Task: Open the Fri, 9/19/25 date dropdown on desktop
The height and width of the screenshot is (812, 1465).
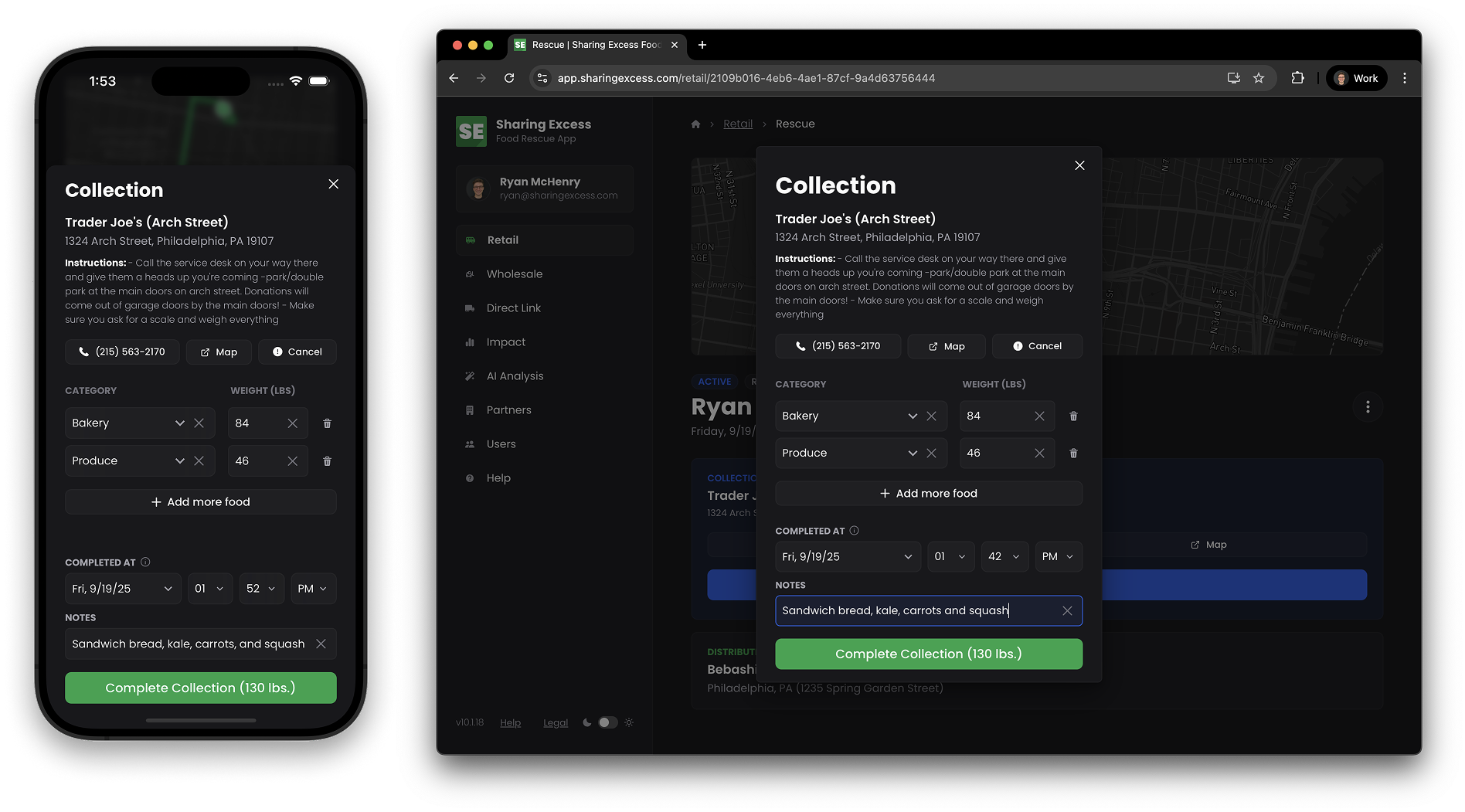Action: tap(847, 557)
